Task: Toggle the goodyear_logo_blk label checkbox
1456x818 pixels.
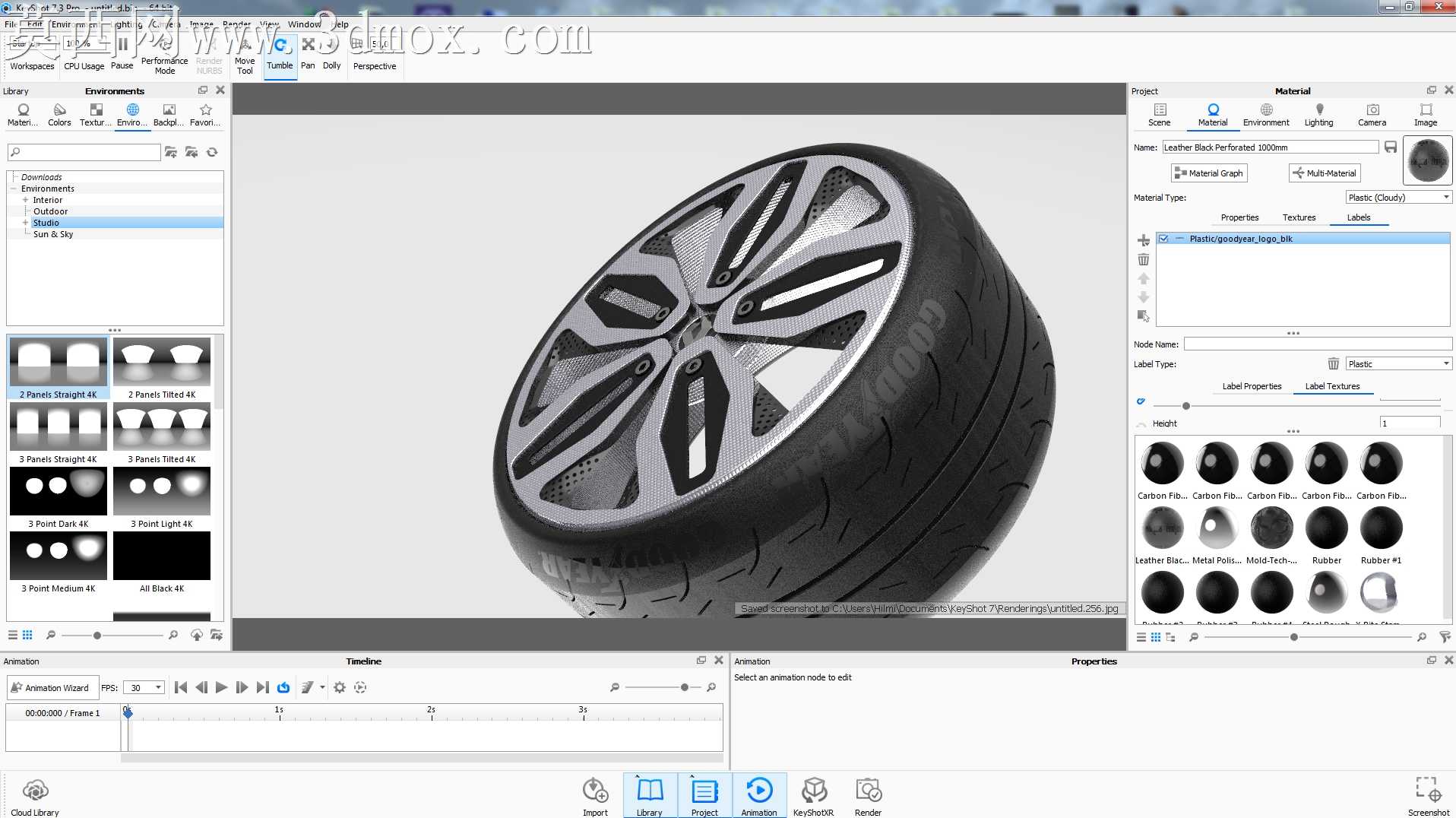Action: click(1163, 239)
